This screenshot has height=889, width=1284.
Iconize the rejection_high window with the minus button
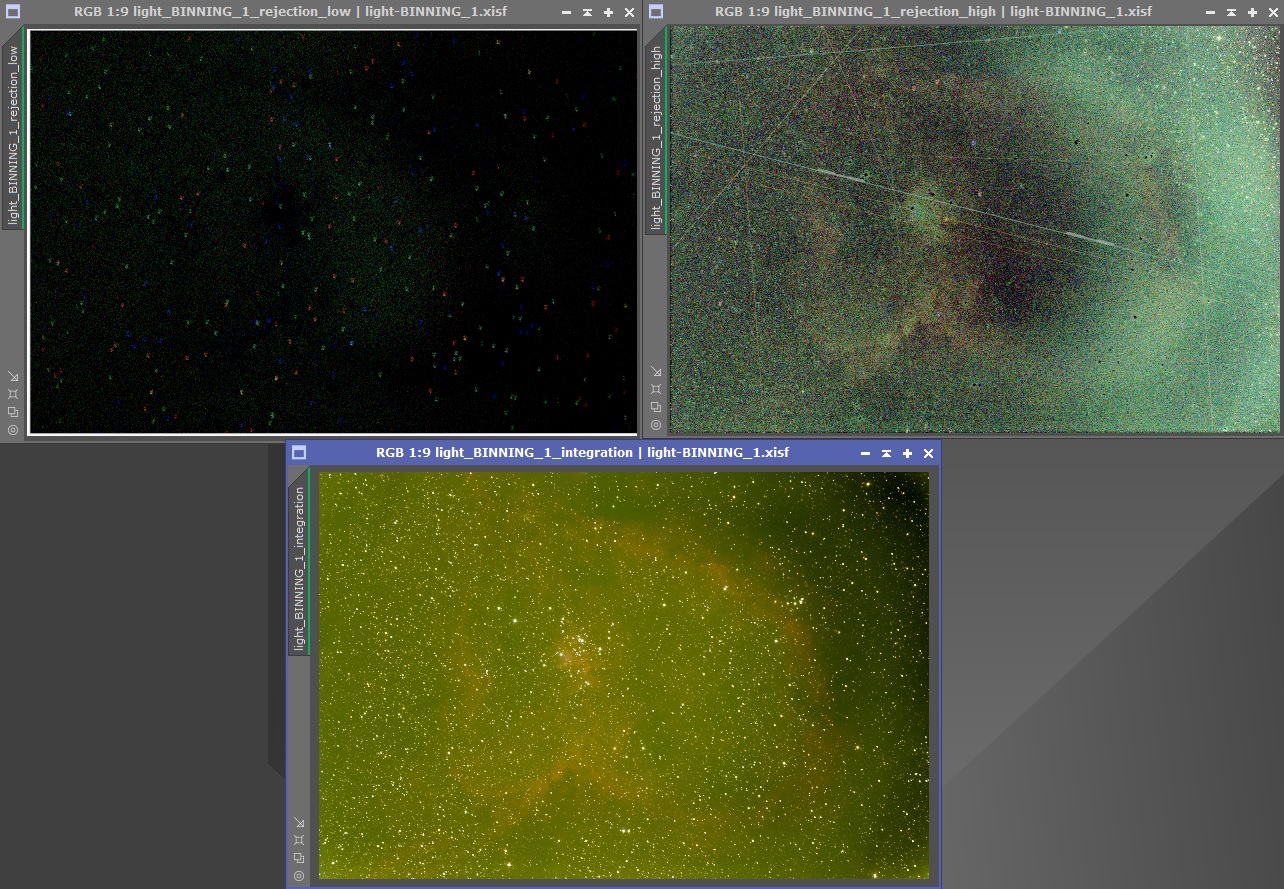point(1209,12)
